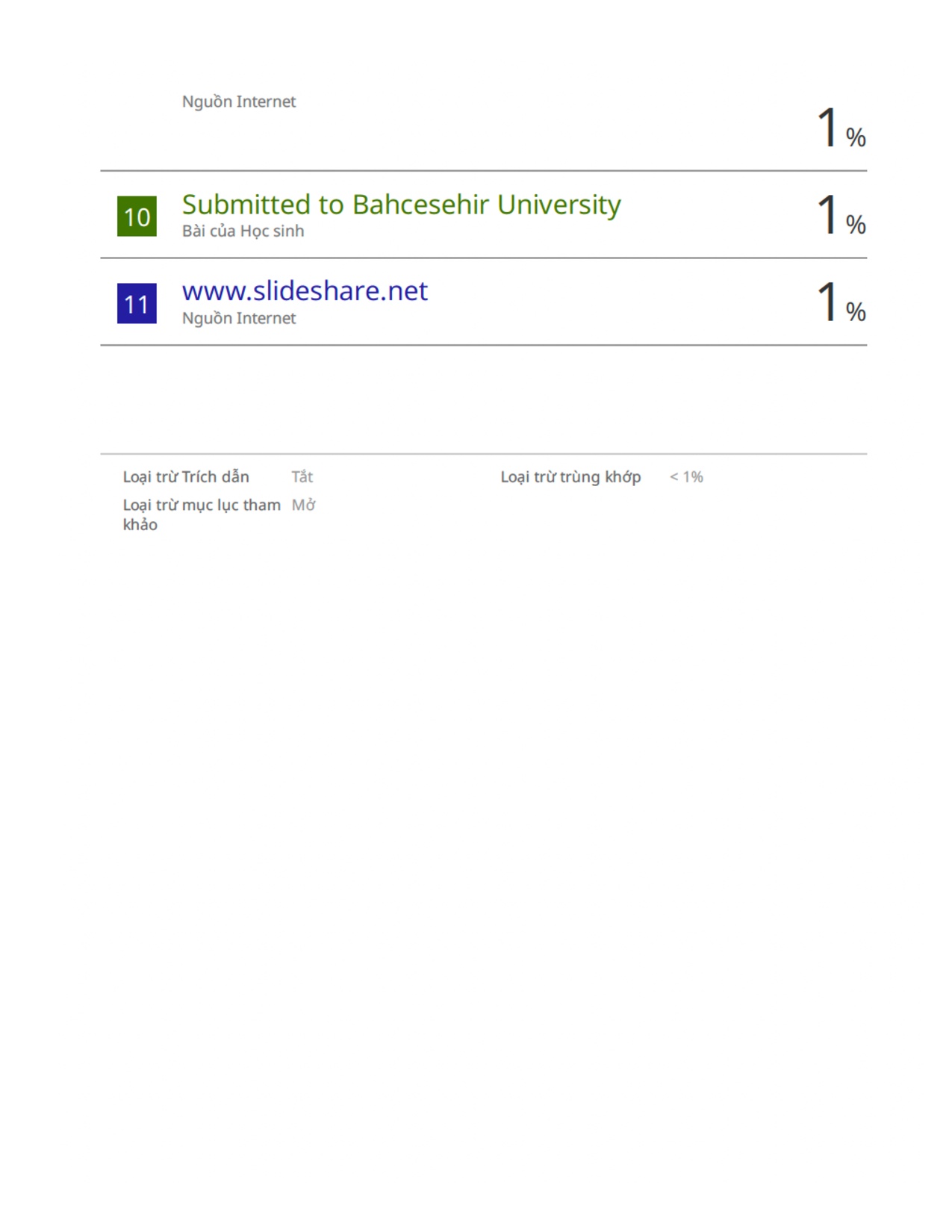This screenshot has height=1232, width=952.
Task: Toggle the "Tắt" value for quote exclusion
Action: point(302,477)
